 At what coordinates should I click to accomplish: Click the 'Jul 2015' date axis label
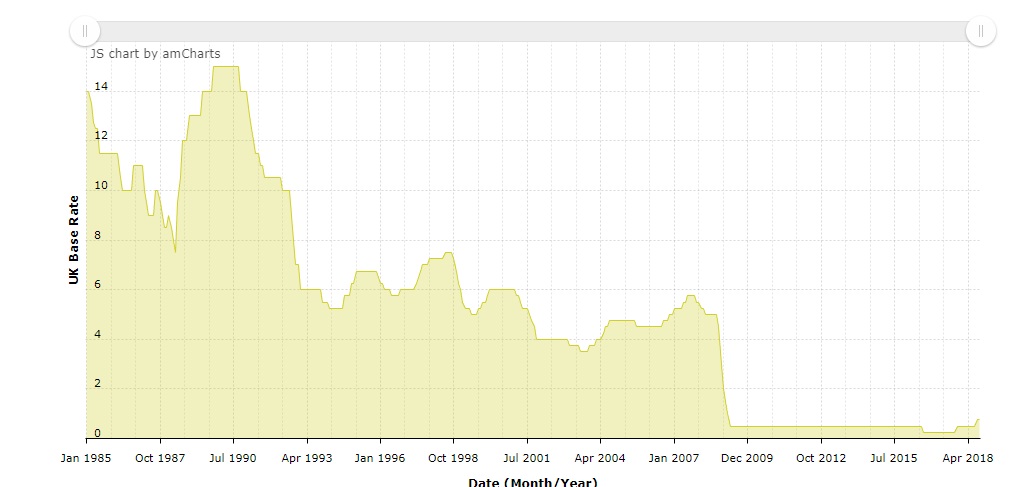point(894,458)
